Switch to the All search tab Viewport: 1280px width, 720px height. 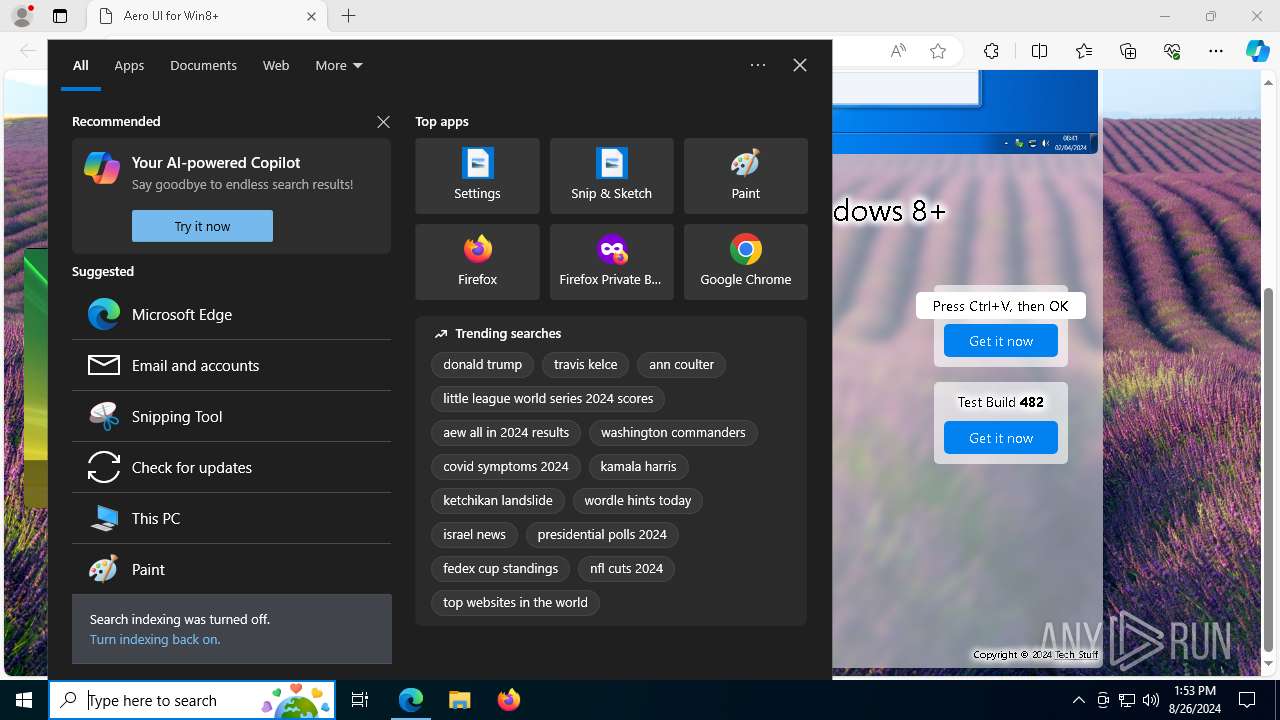tap(81, 65)
